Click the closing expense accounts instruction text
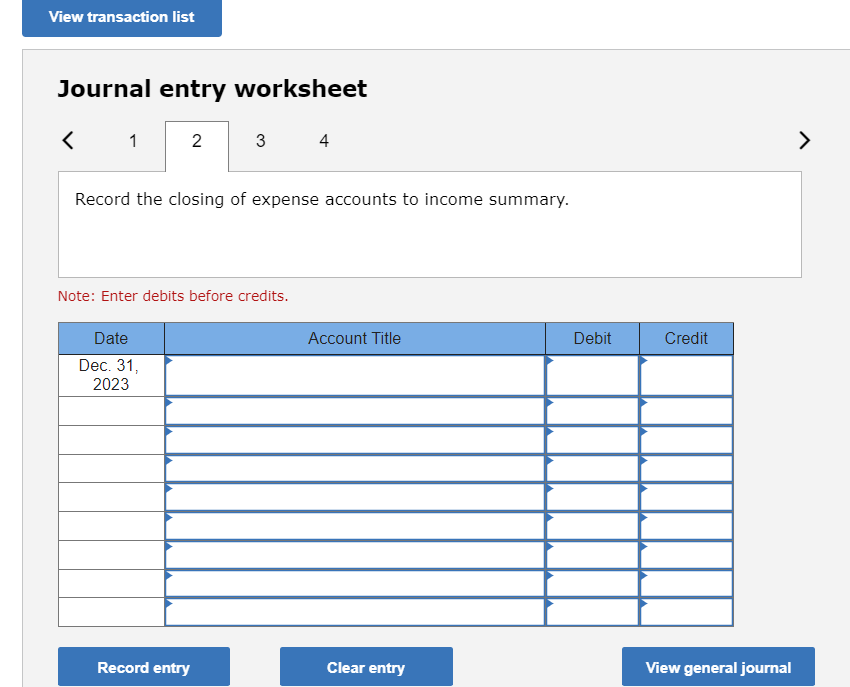The width and height of the screenshot is (850, 687). tap(322, 200)
